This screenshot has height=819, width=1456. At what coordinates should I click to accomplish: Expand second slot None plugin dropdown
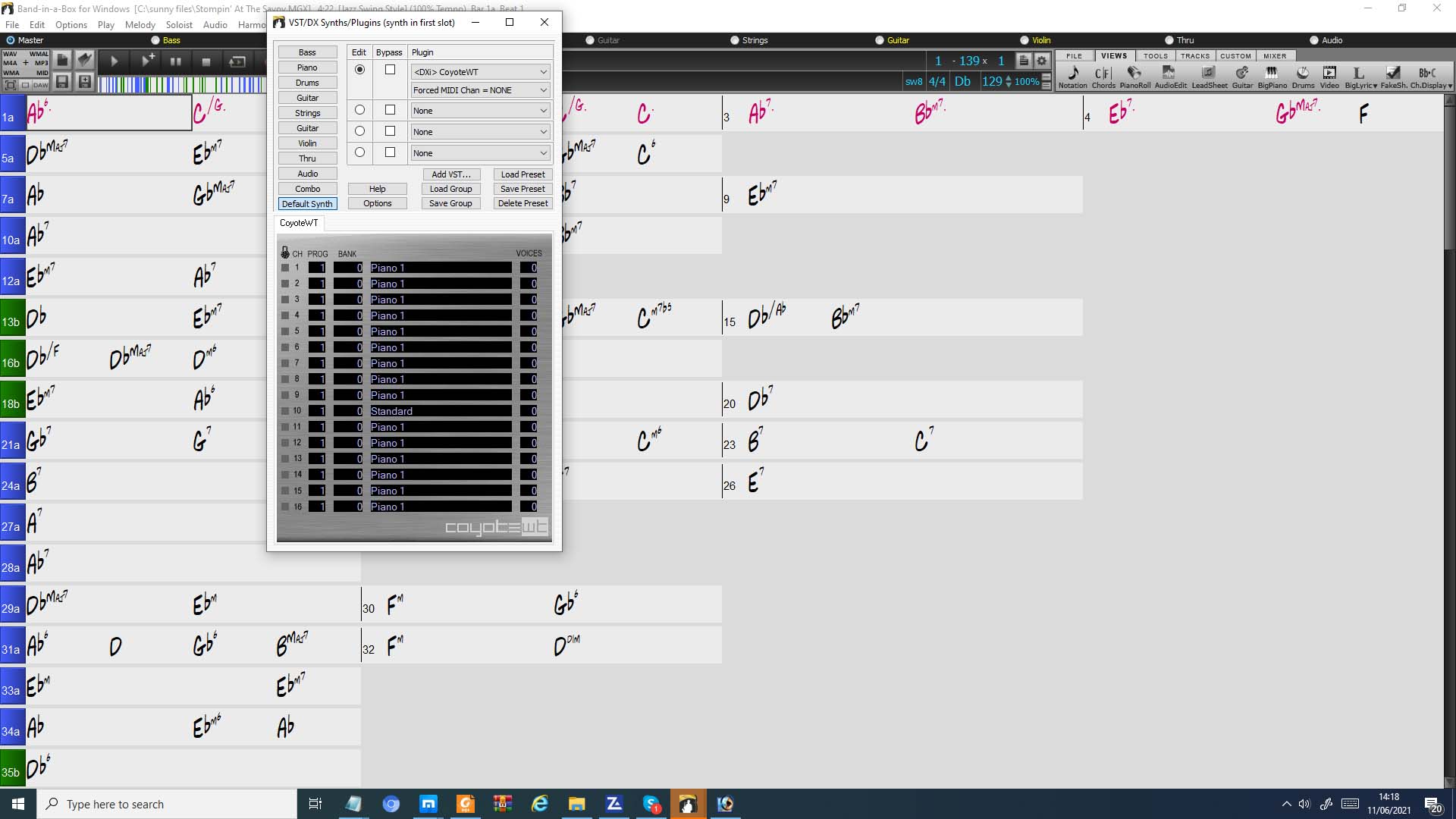[x=480, y=111]
